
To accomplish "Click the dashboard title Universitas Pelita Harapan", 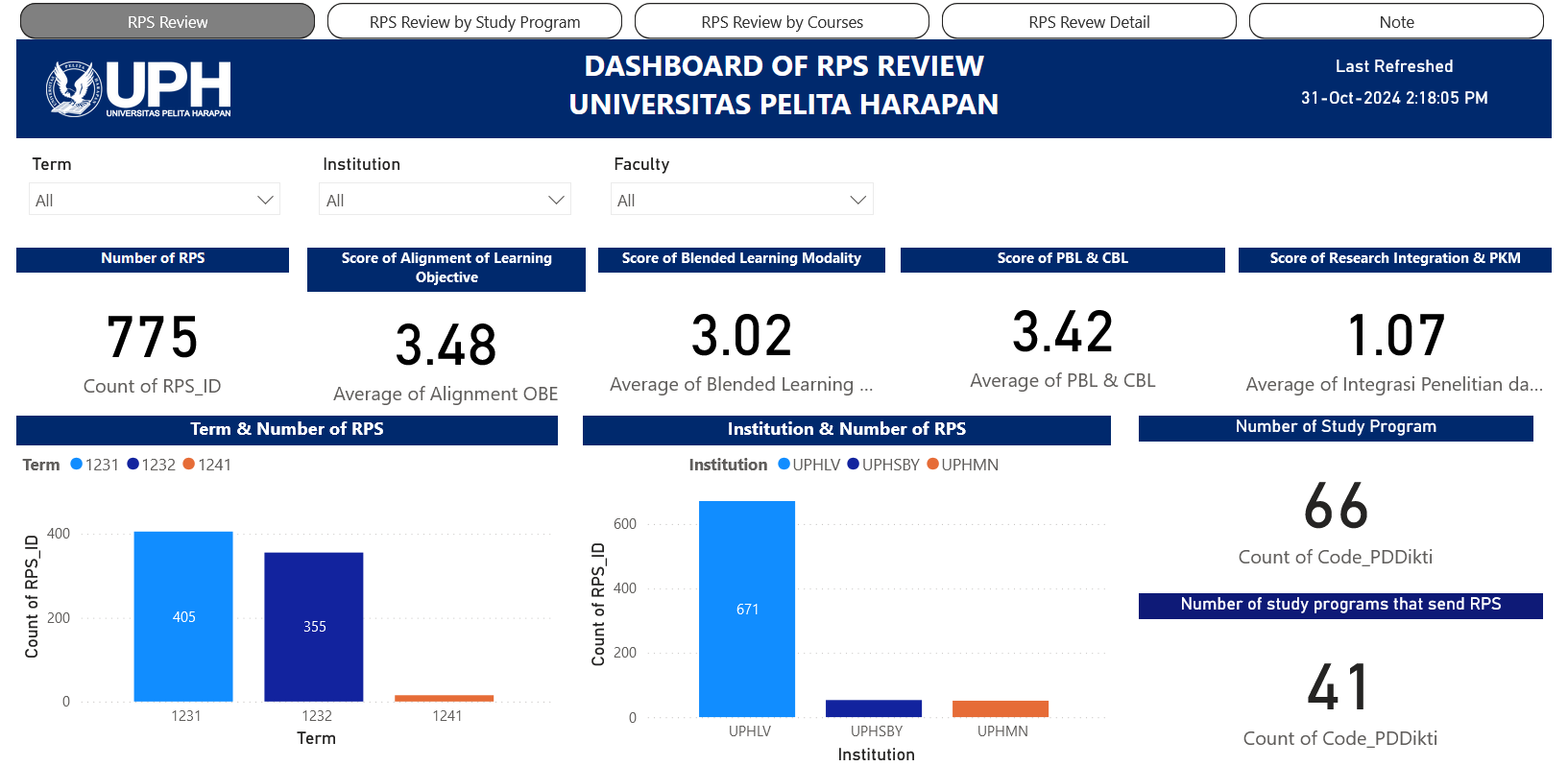I will [x=784, y=104].
